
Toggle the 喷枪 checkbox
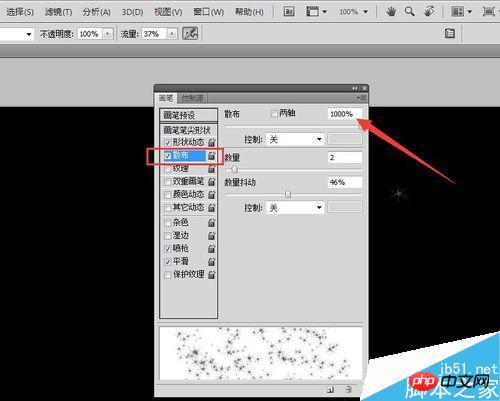coord(168,249)
